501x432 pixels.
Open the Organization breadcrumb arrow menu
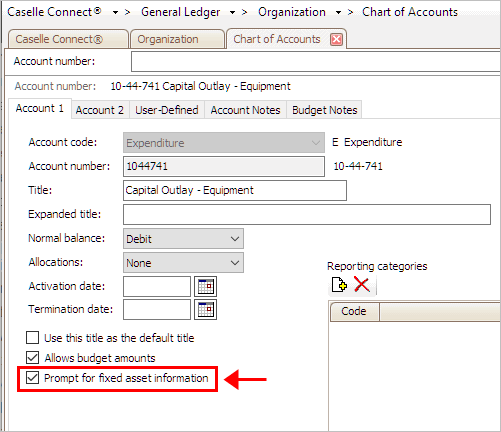point(338,13)
